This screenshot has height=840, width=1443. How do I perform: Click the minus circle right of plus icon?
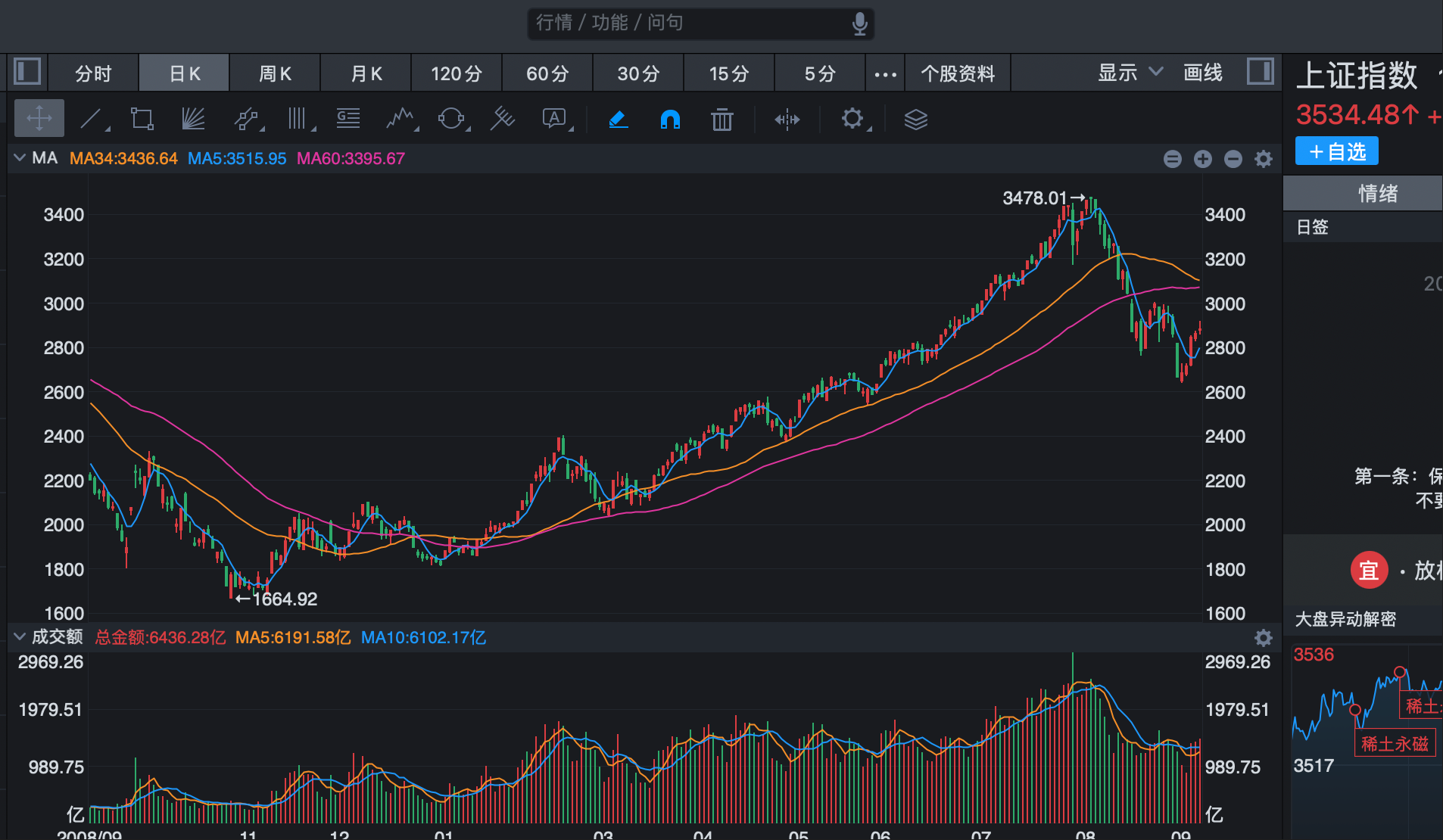(1233, 158)
